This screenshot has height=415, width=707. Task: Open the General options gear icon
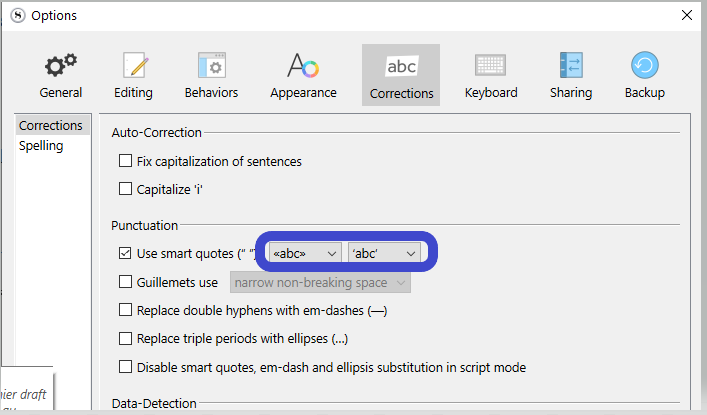[61, 66]
